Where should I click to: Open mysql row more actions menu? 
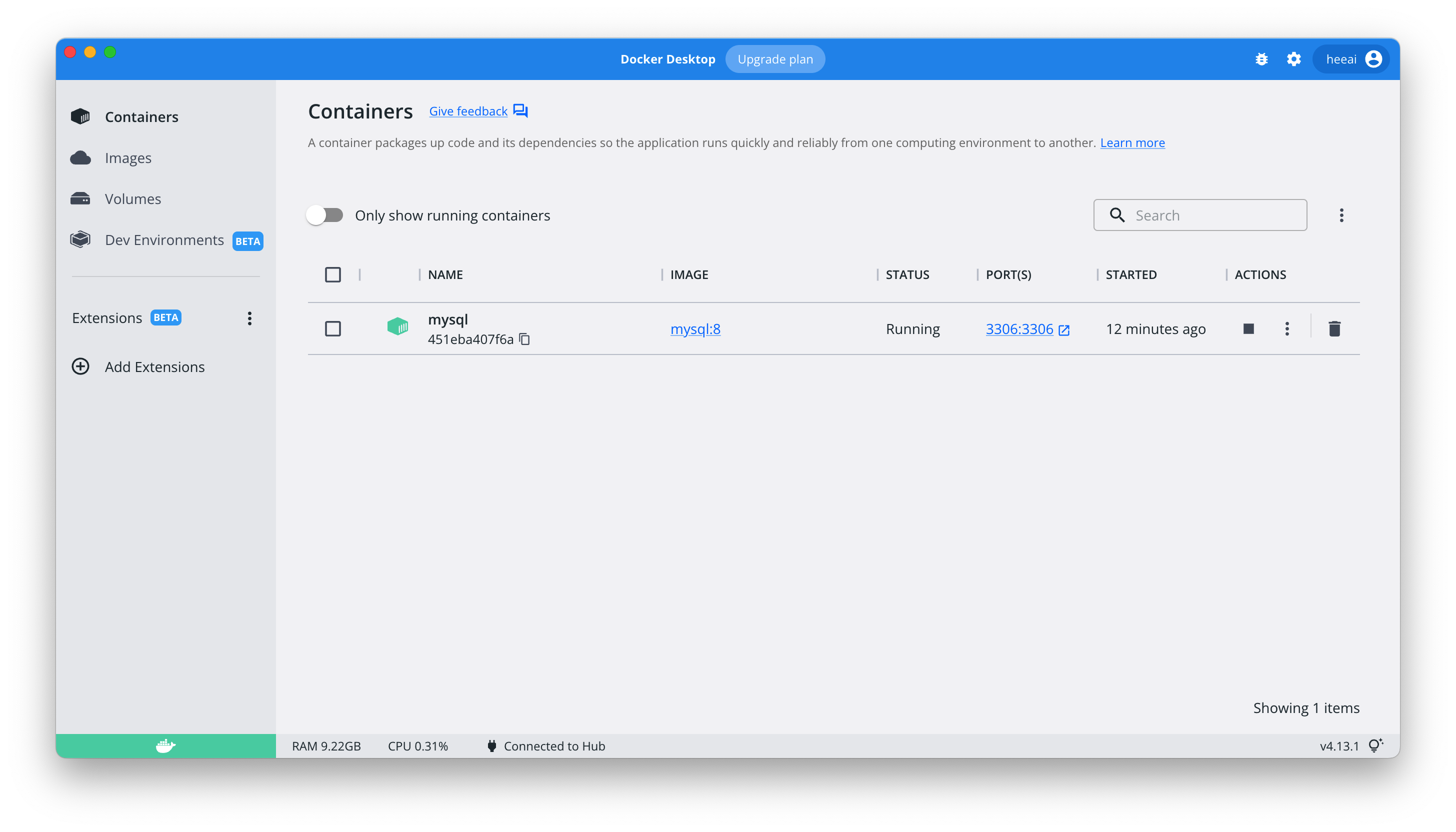click(1287, 328)
